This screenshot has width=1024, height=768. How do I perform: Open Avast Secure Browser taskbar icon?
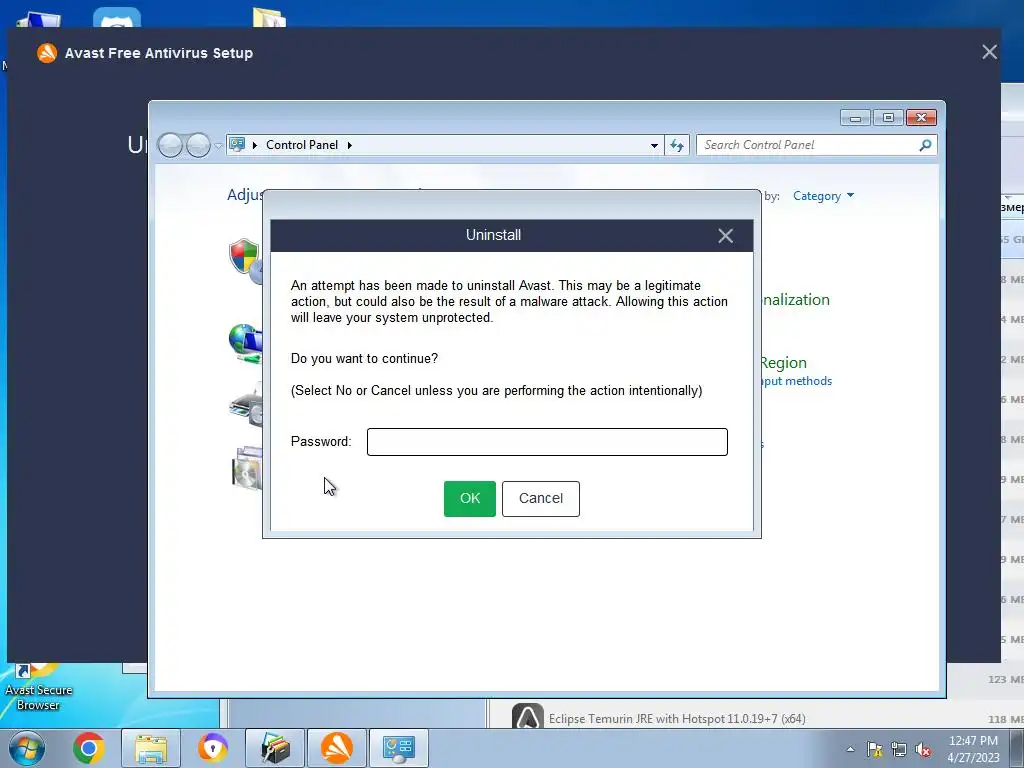[x=213, y=748]
